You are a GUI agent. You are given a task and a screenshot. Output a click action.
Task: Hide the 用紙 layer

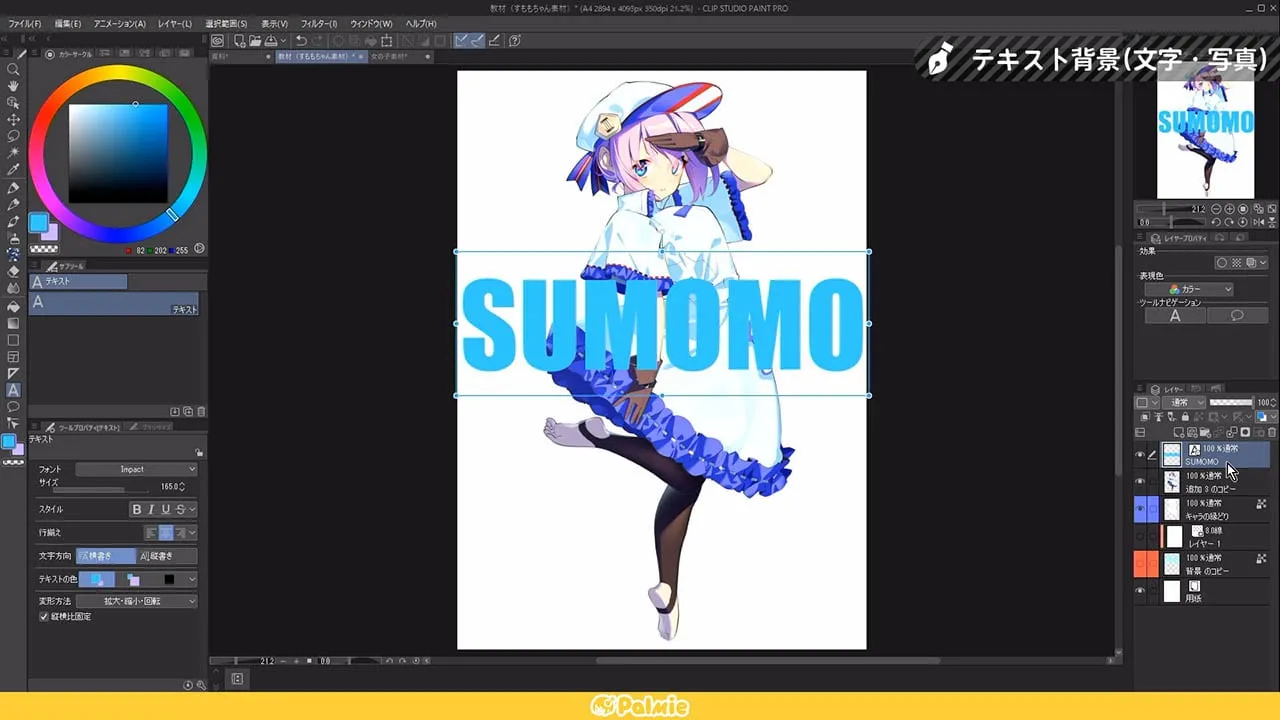1140,589
